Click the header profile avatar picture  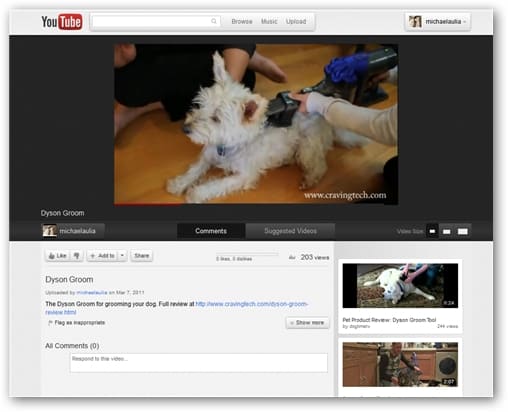415,22
